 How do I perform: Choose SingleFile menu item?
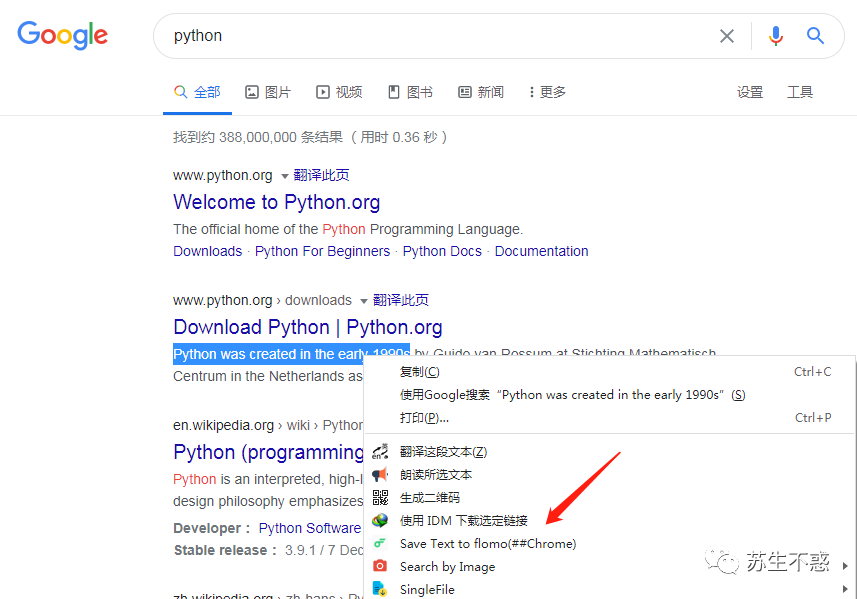coord(610,589)
